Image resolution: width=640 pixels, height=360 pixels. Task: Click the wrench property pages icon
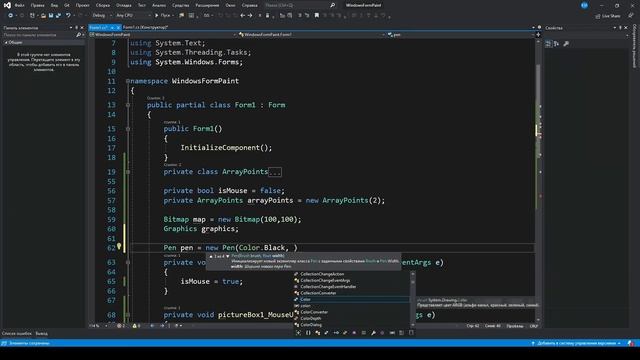[566, 44]
